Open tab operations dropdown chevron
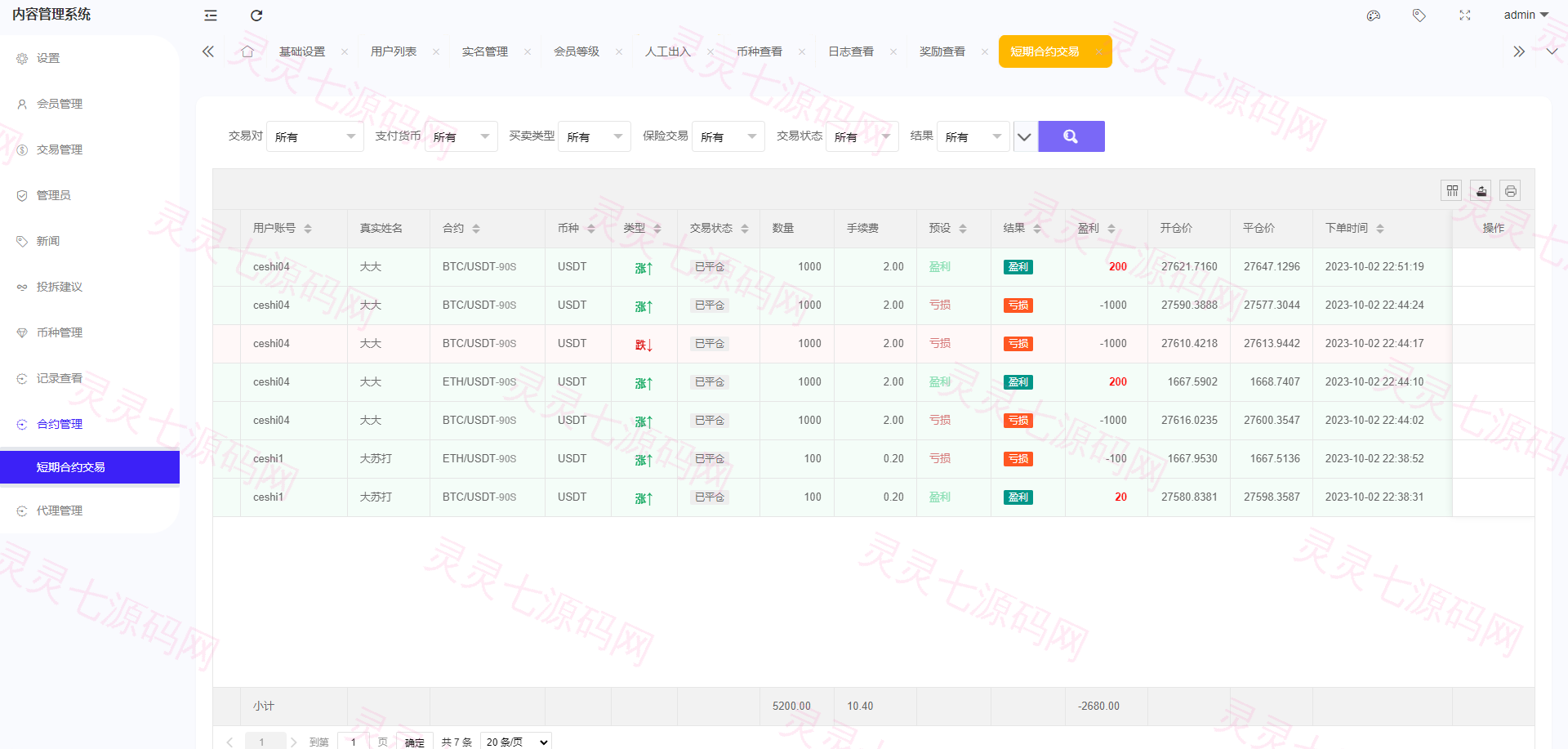1568x749 pixels. (1552, 51)
